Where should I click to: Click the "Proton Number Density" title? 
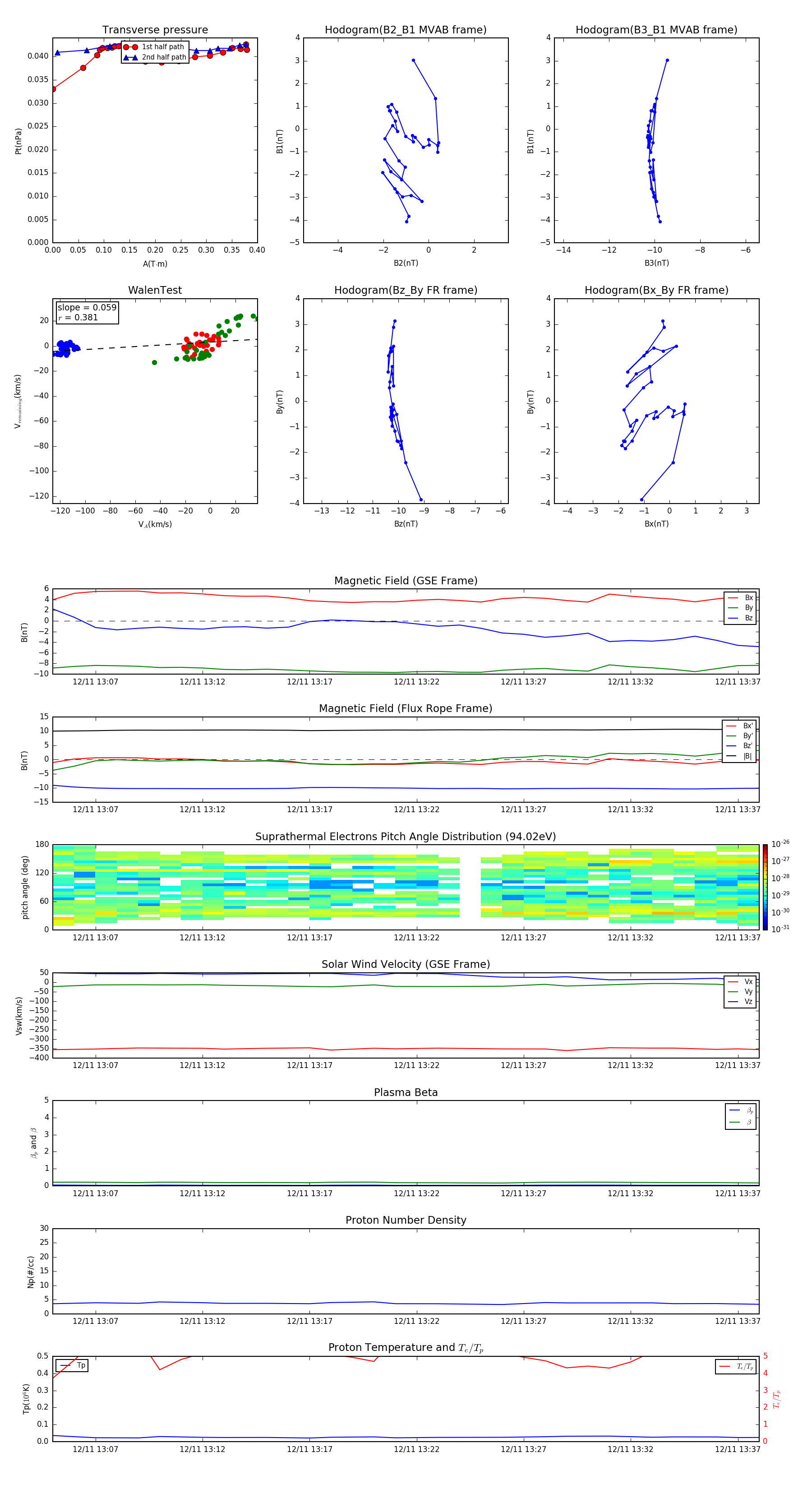406,1220
